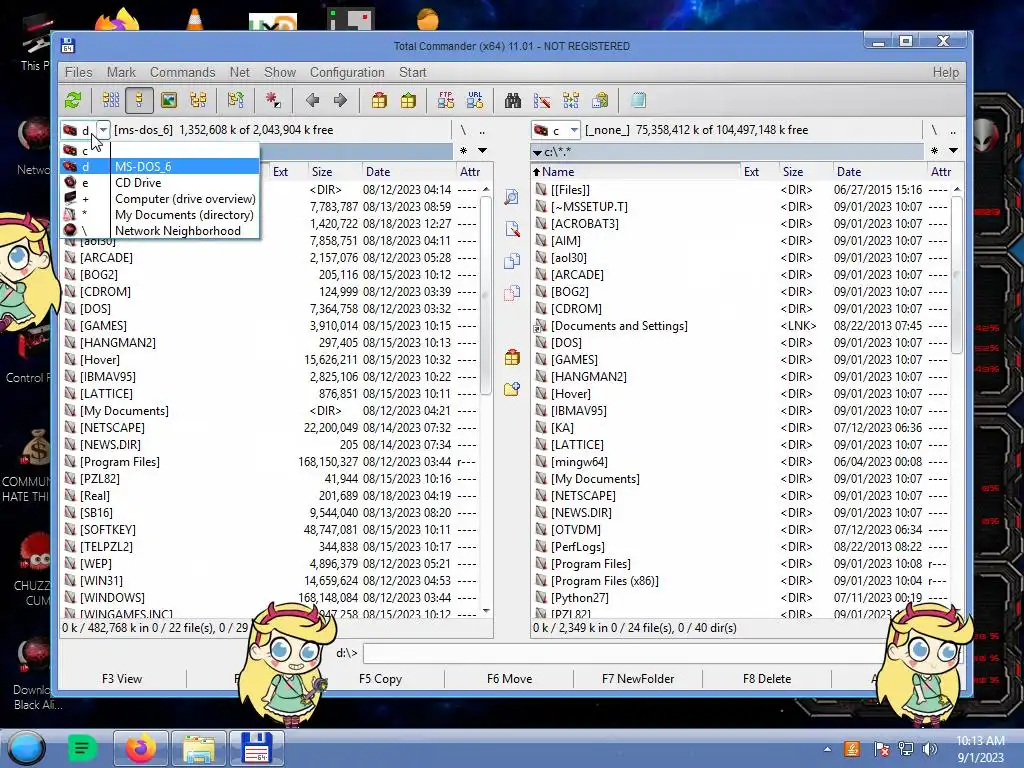Select CD Drive e in the list
Screen dimensions: 1024x768
[160, 183]
